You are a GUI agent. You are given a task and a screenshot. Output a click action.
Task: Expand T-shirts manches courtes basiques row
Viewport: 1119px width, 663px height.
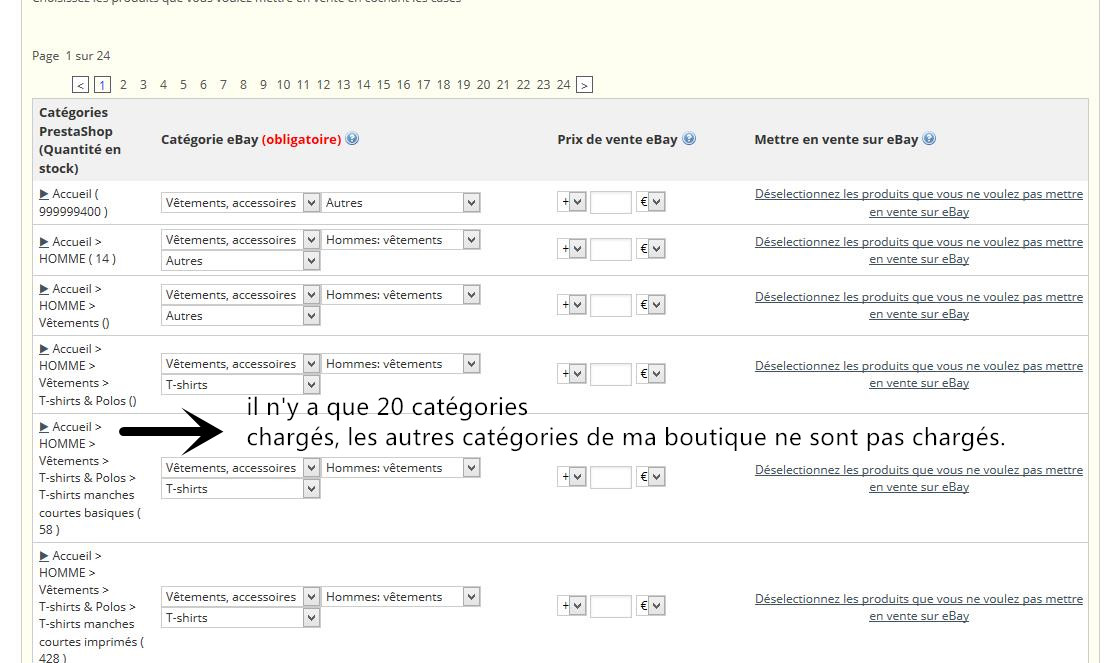tap(44, 427)
